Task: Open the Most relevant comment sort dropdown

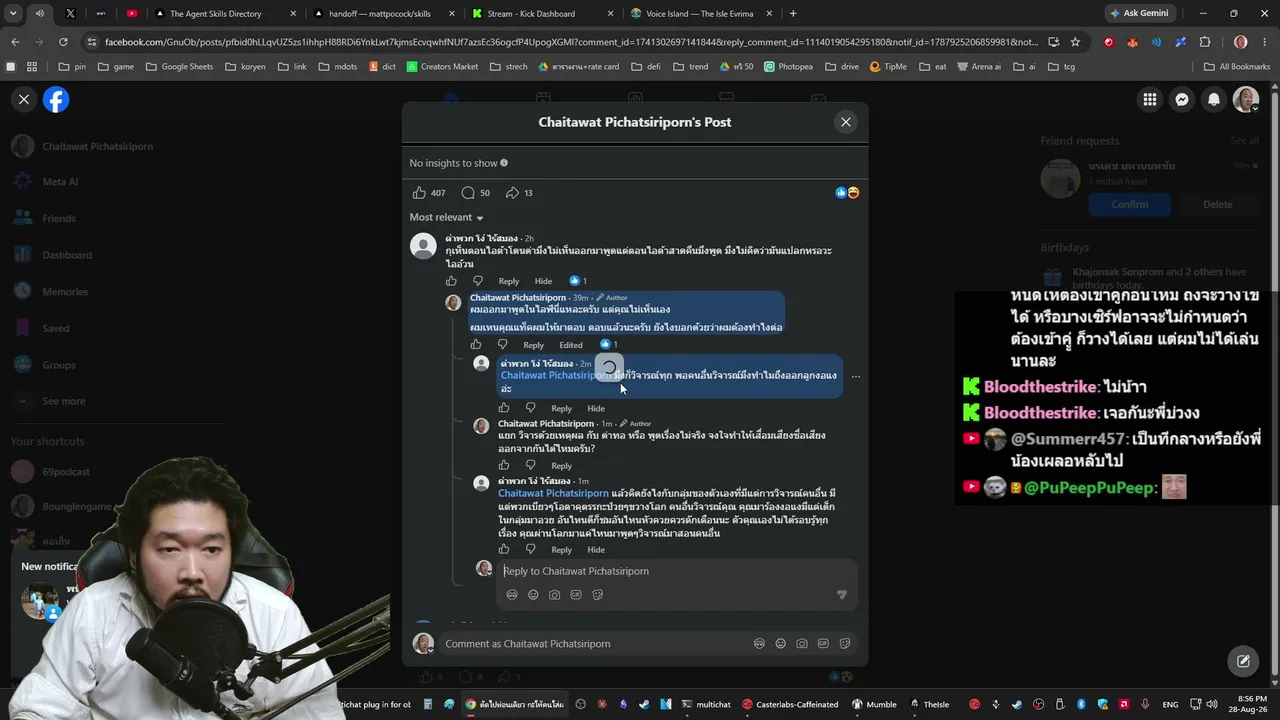Action: coord(446,218)
